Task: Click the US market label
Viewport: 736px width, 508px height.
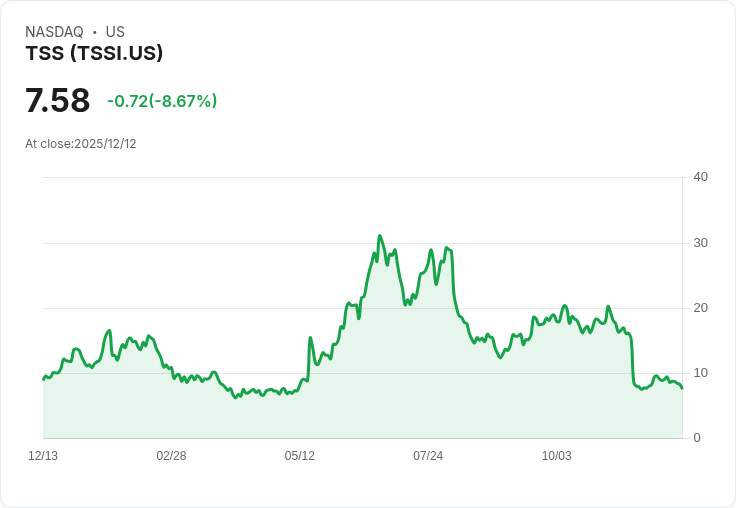Action: click(115, 32)
